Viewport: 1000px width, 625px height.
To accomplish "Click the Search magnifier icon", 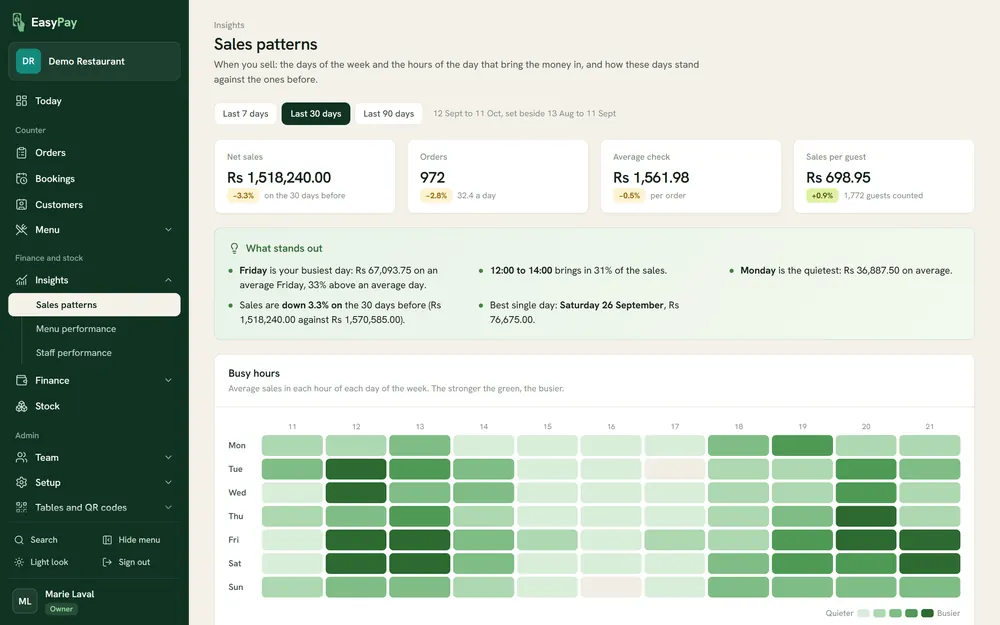I will (x=19, y=540).
